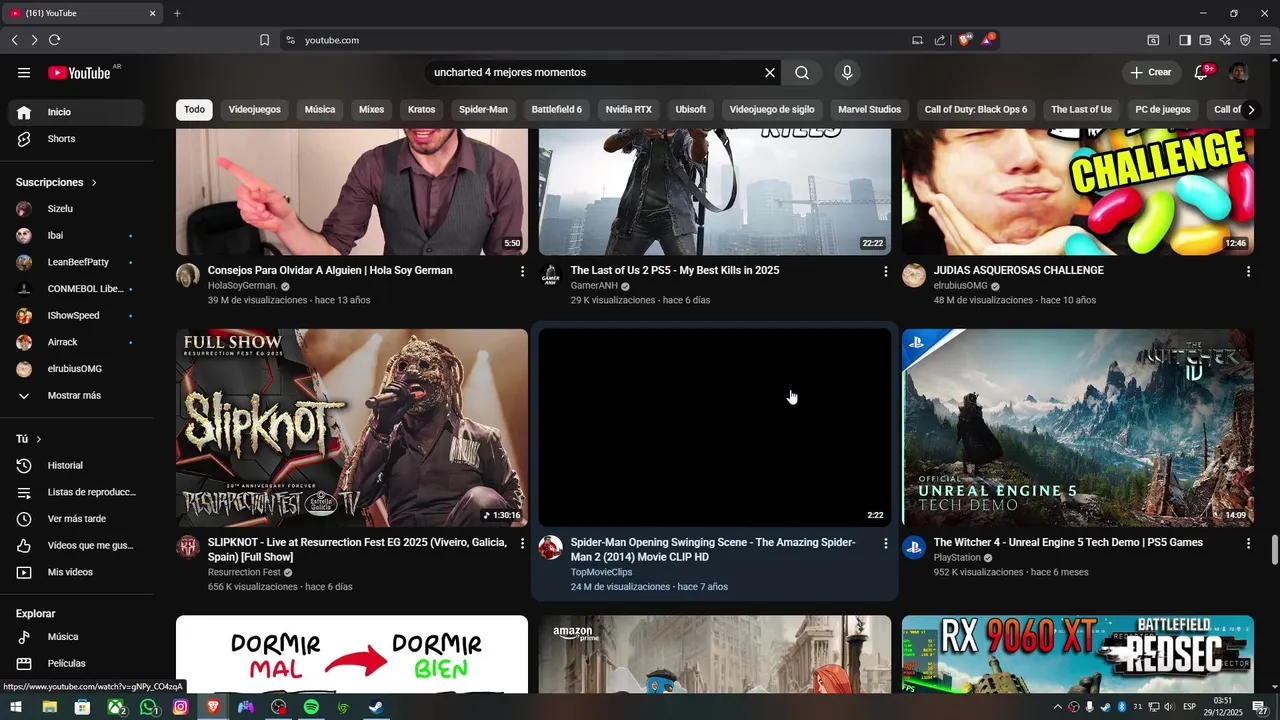Open Resurrection Fest channel avatar

188,547
